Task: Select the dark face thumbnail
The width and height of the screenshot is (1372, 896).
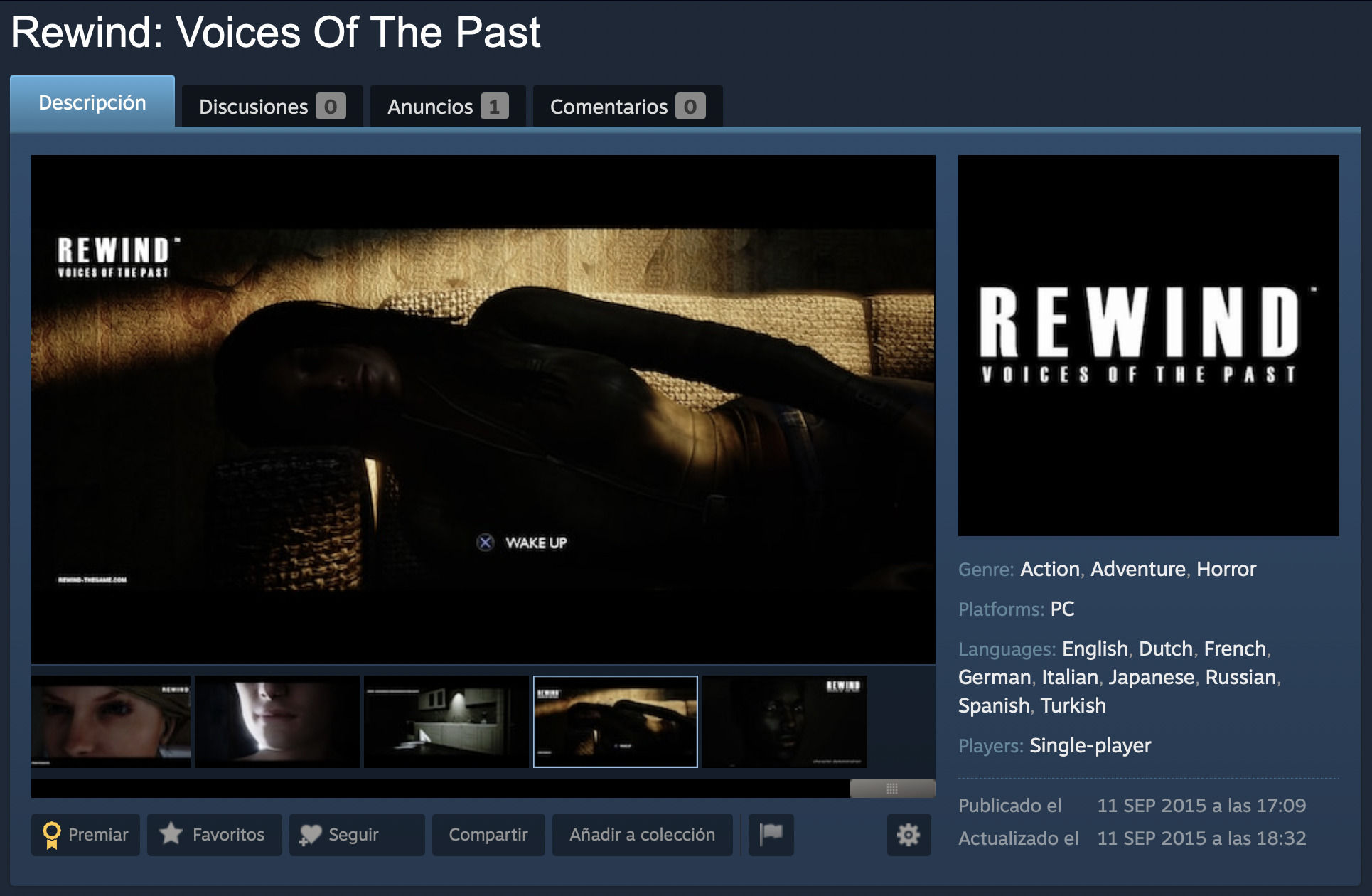Action: pyautogui.click(x=784, y=721)
